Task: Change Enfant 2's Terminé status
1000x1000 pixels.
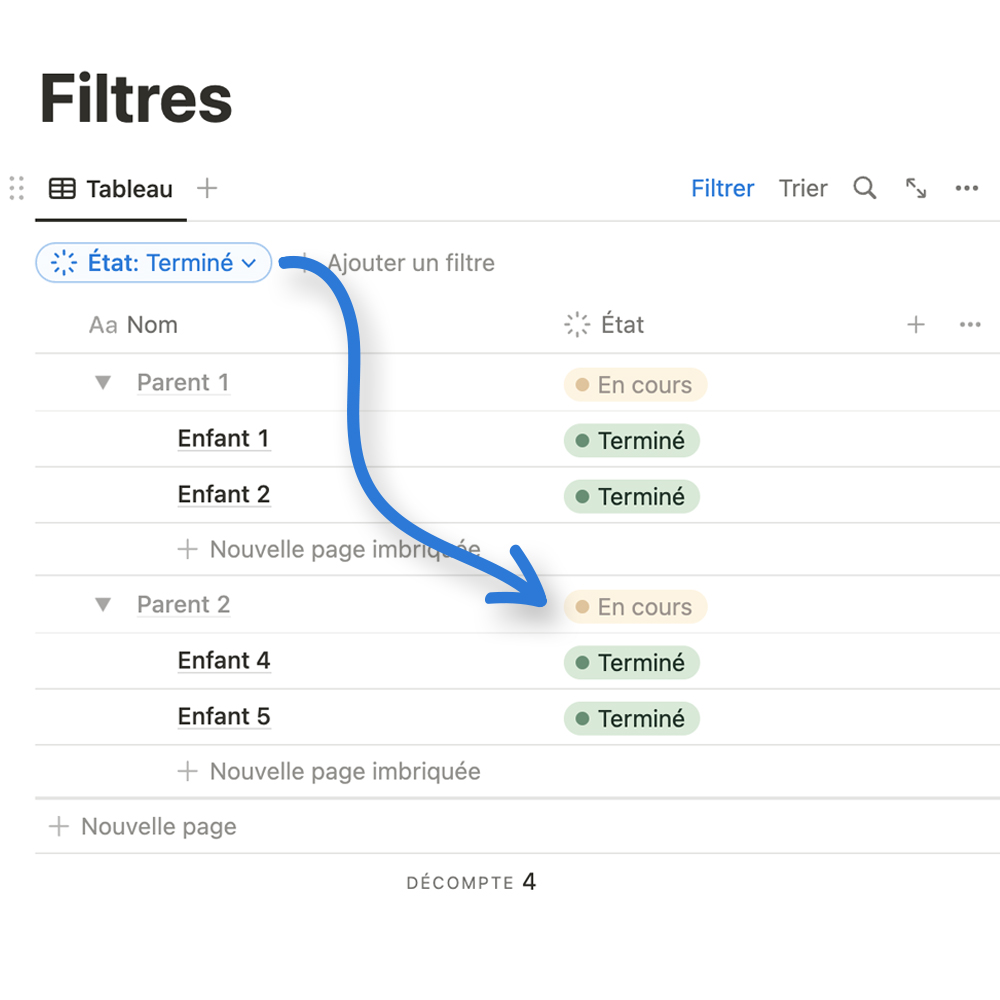Action: pos(631,496)
